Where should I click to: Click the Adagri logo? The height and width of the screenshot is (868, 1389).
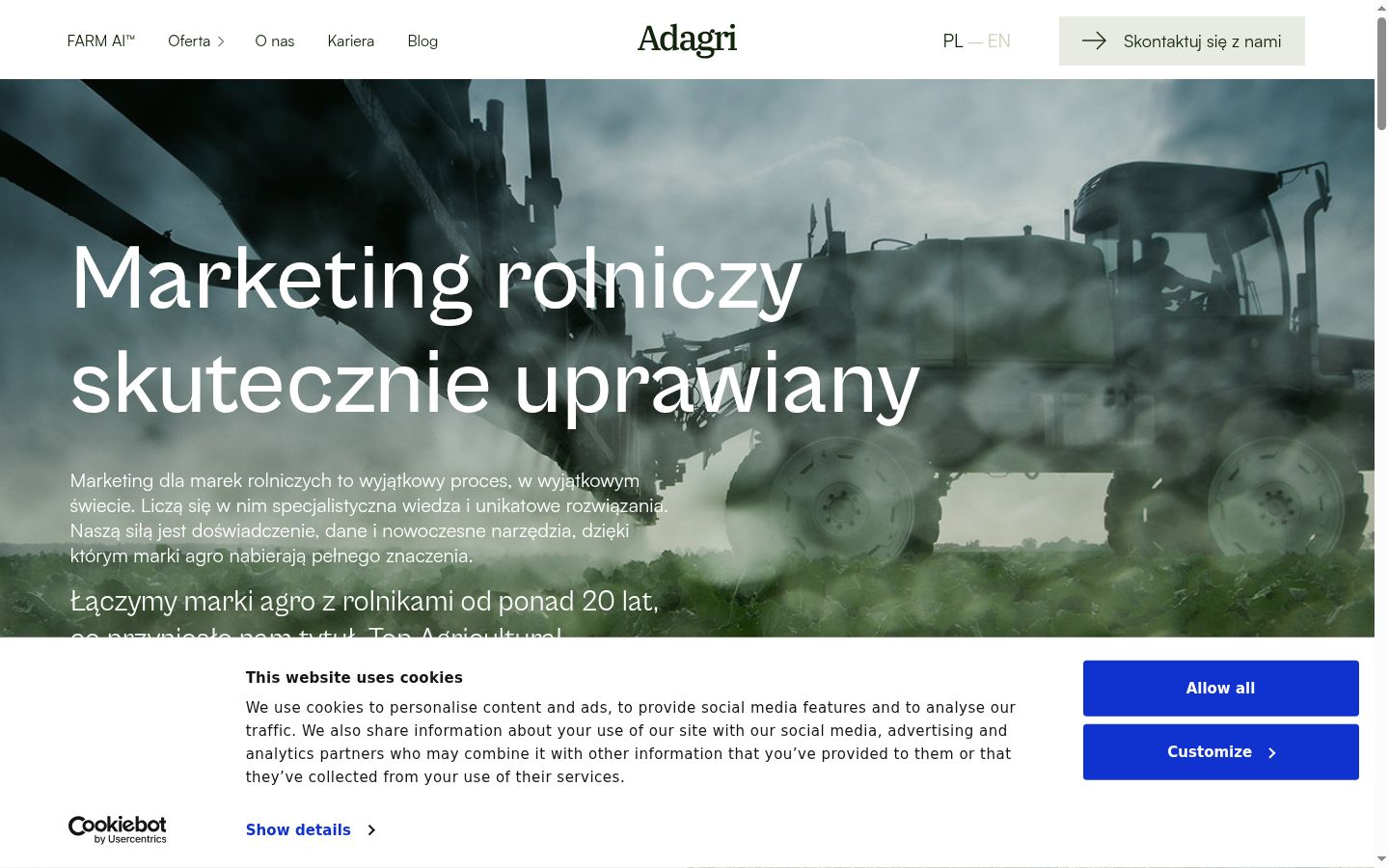687,40
